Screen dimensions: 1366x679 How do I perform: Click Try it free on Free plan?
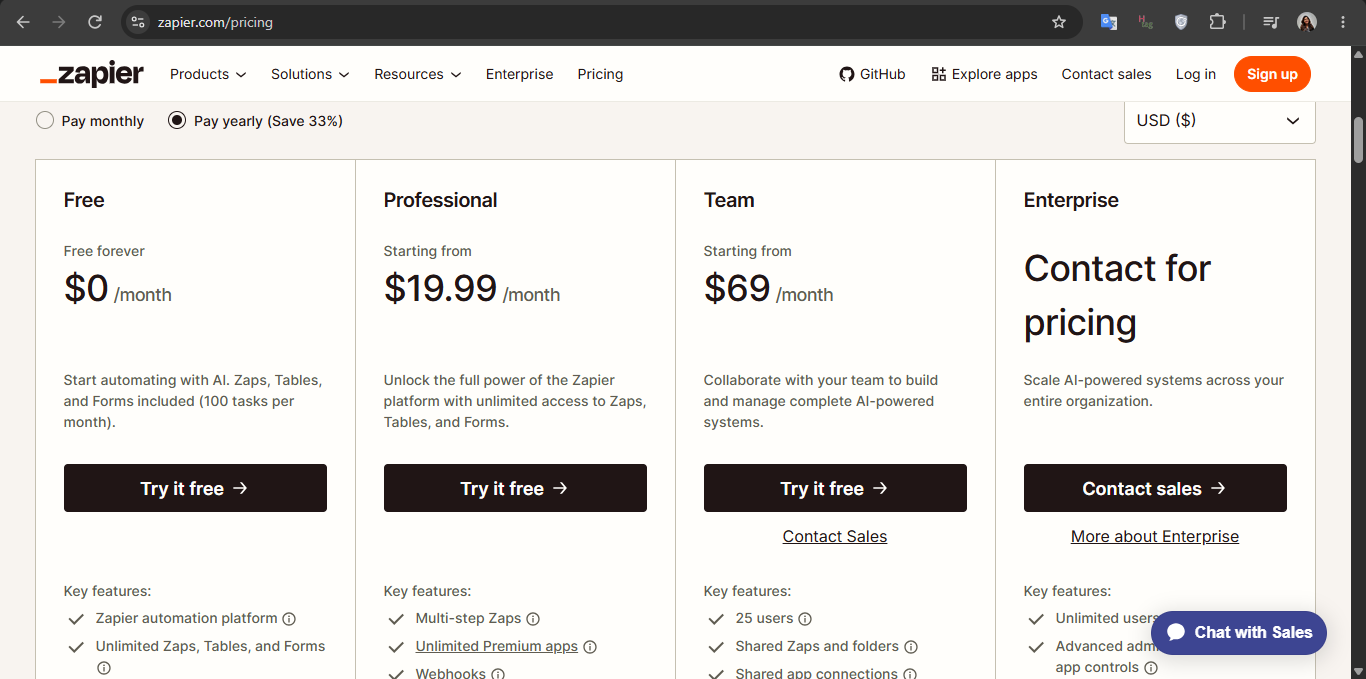pos(195,488)
